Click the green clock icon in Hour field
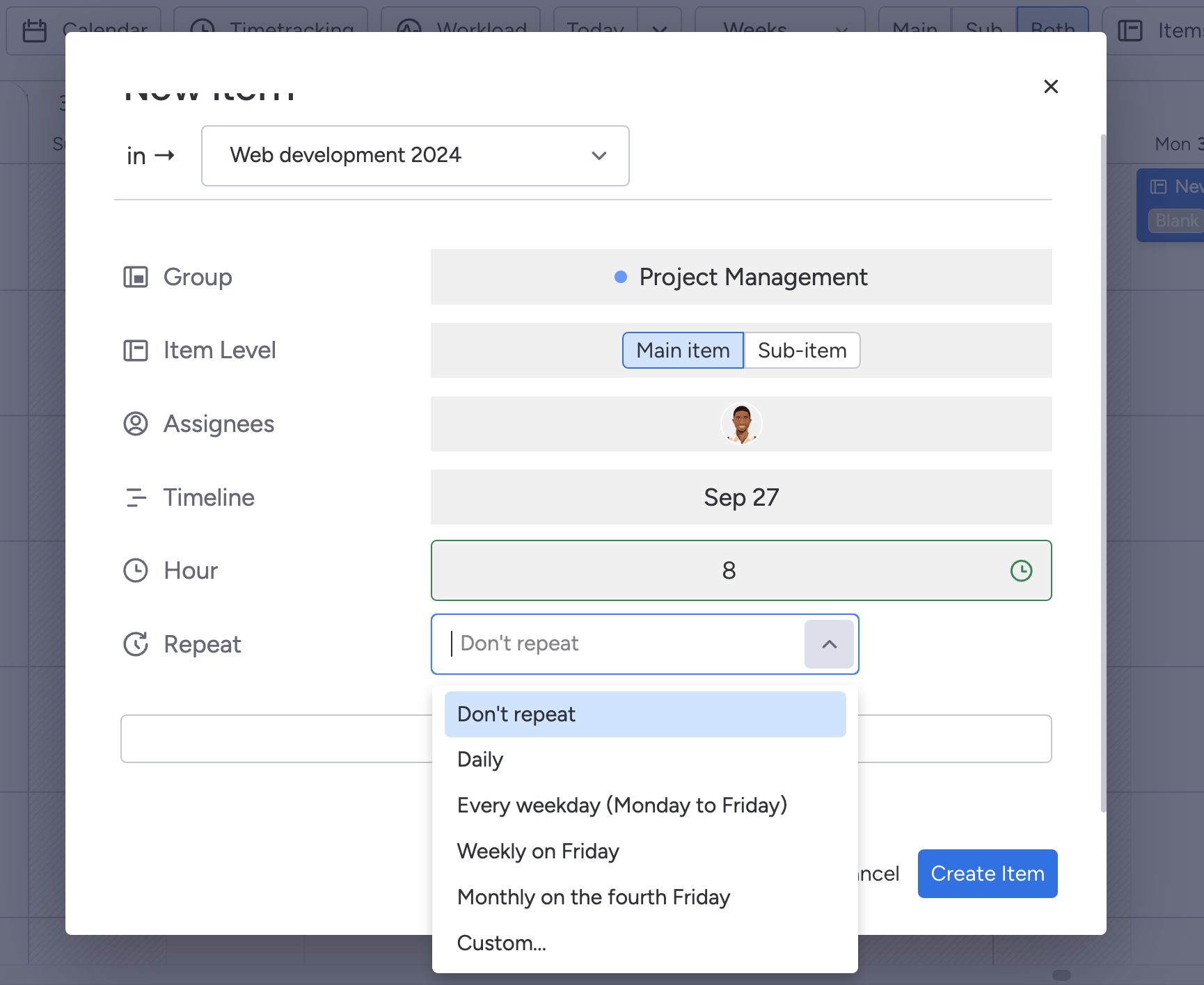This screenshot has width=1204, height=985. click(1021, 571)
